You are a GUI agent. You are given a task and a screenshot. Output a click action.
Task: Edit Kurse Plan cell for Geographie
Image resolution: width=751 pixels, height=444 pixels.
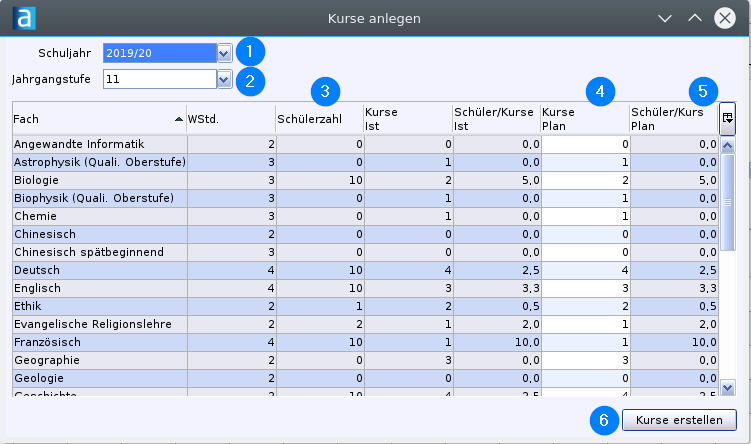point(586,360)
